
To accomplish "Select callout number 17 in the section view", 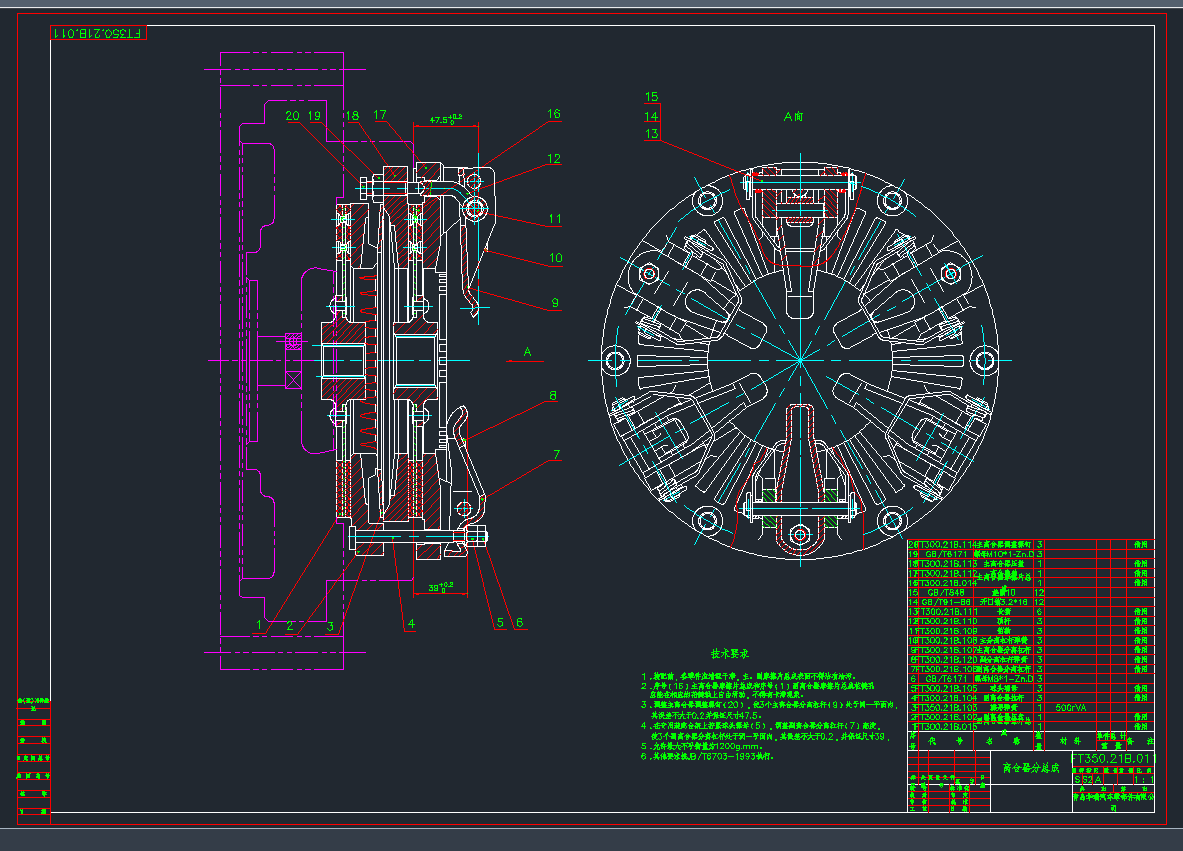I will coord(379,115).
